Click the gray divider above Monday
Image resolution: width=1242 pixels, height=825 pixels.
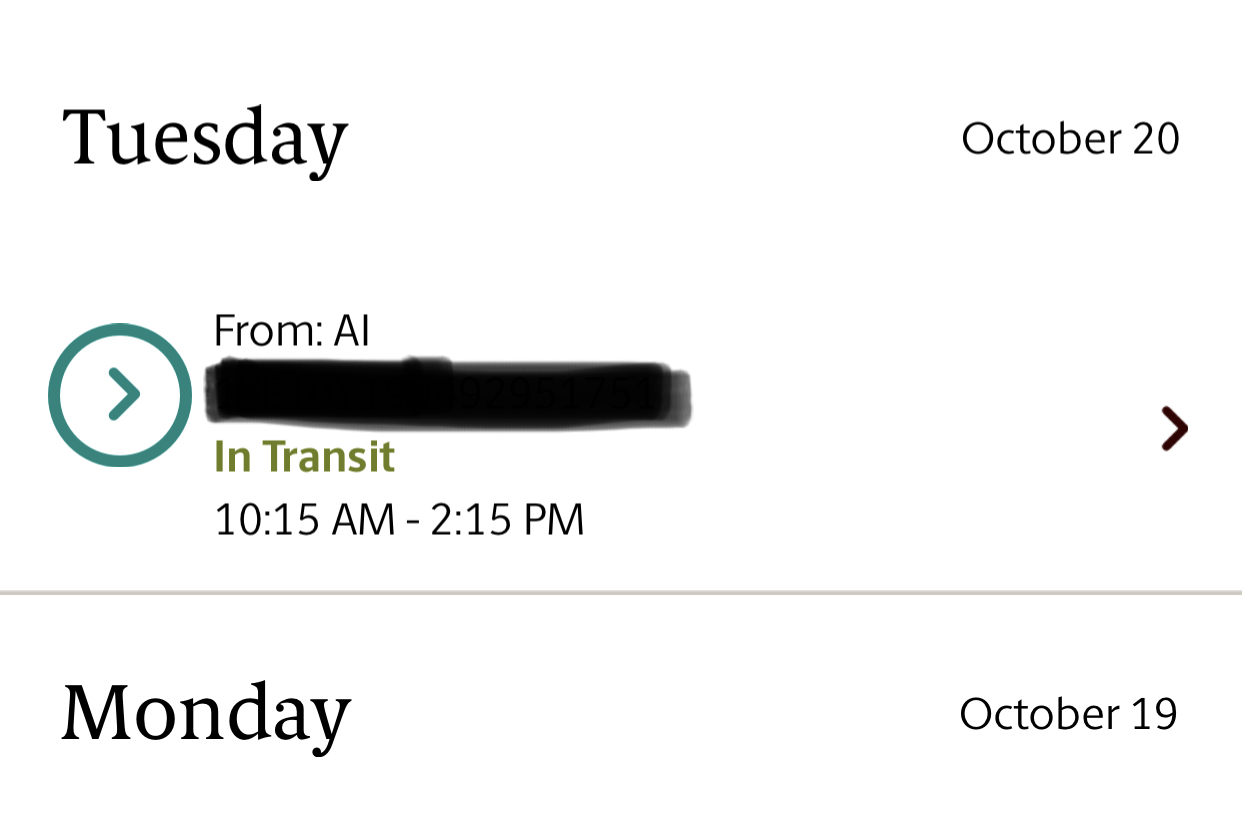pos(621,593)
